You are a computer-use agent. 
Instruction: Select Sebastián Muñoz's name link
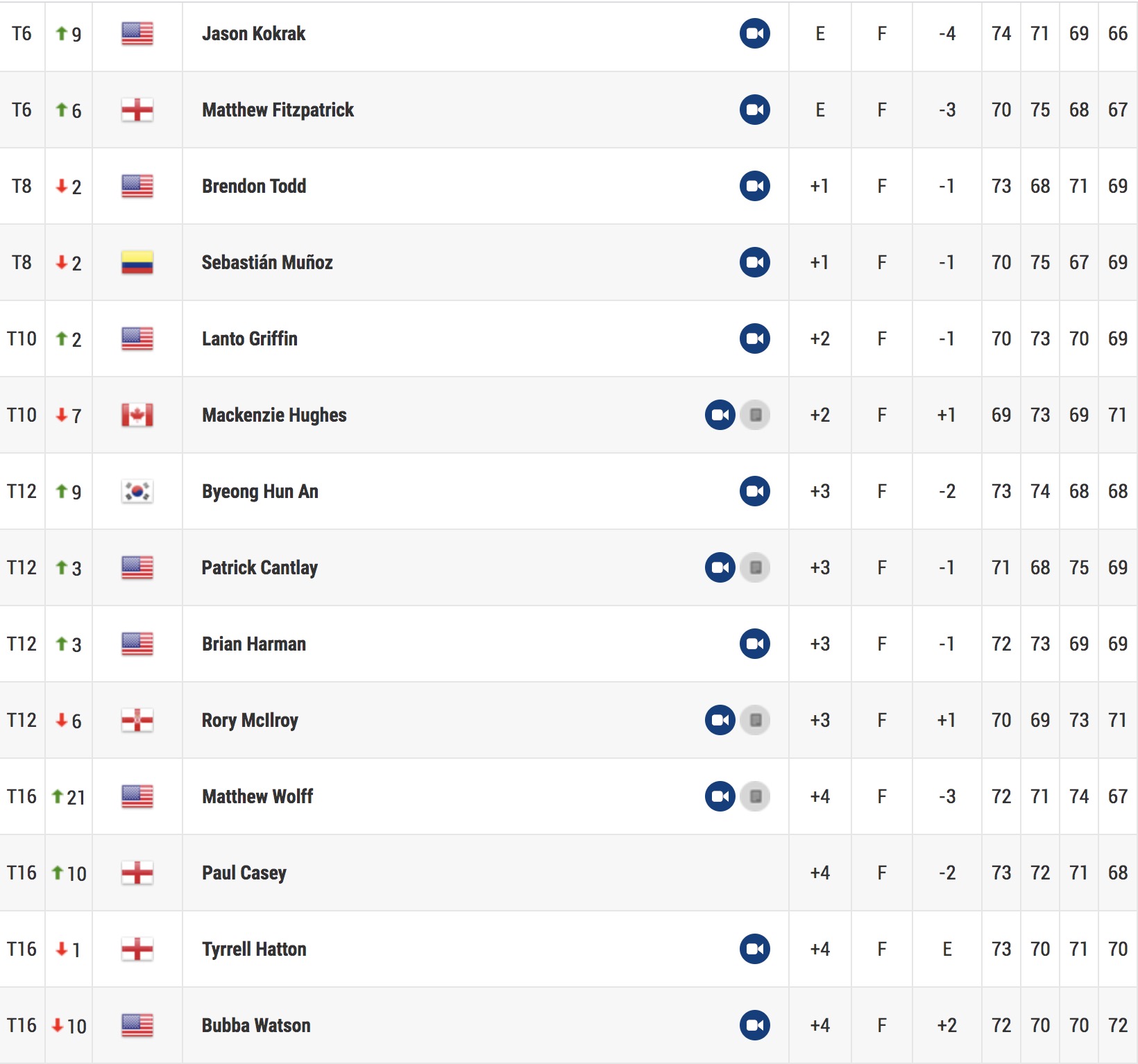[x=267, y=262]
